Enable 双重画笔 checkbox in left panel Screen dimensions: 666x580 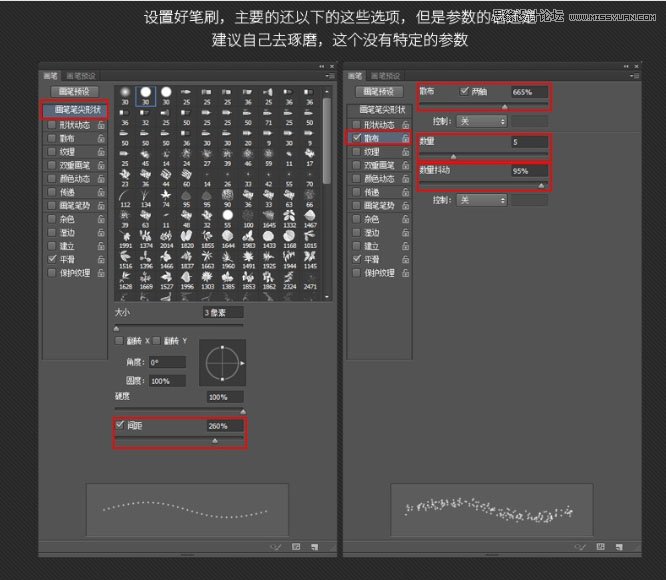[52, 165]
